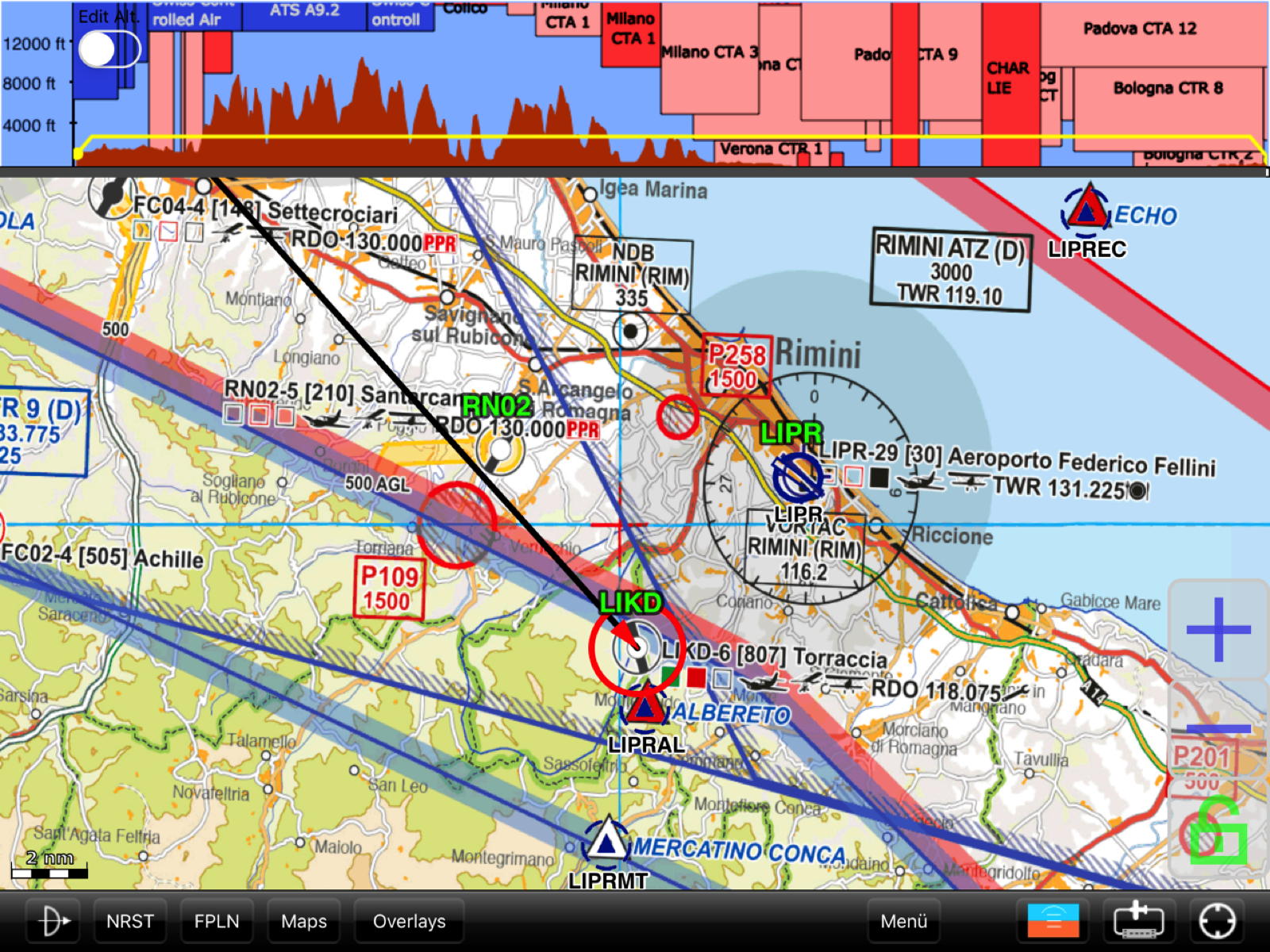Tap the VORTAC RIMINI 116.2 label
This screenshot has width=1270, height=952.
(x=805, y=549)
